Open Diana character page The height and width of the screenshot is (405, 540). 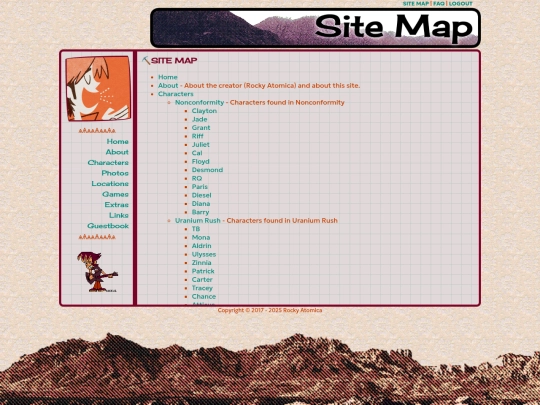click(x=201, y=204)
